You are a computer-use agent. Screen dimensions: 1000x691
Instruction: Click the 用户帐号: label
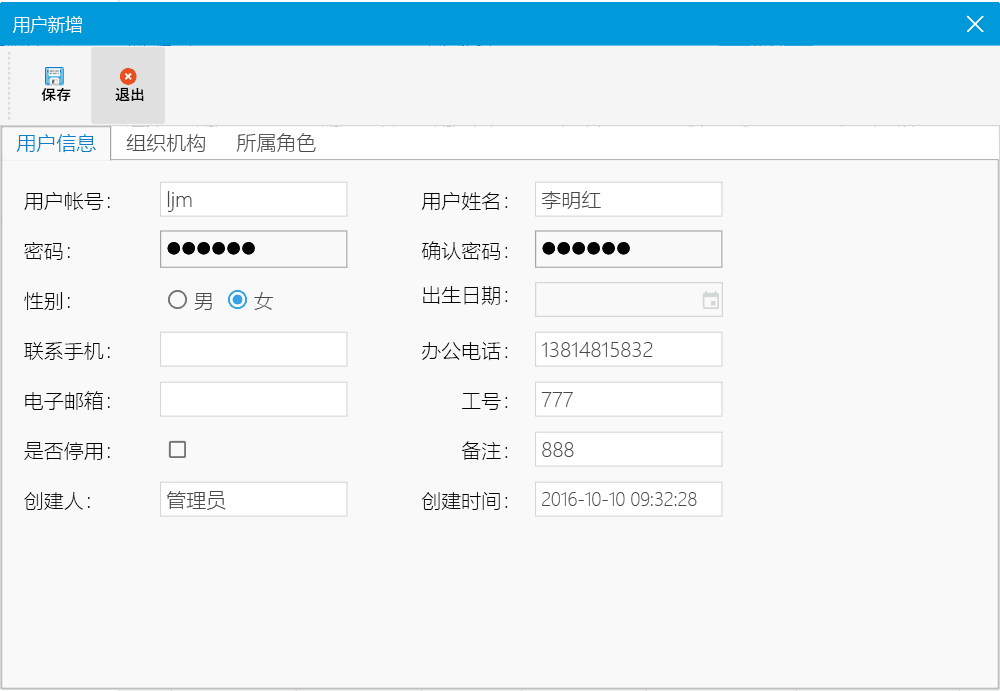[x=68, y=201]
